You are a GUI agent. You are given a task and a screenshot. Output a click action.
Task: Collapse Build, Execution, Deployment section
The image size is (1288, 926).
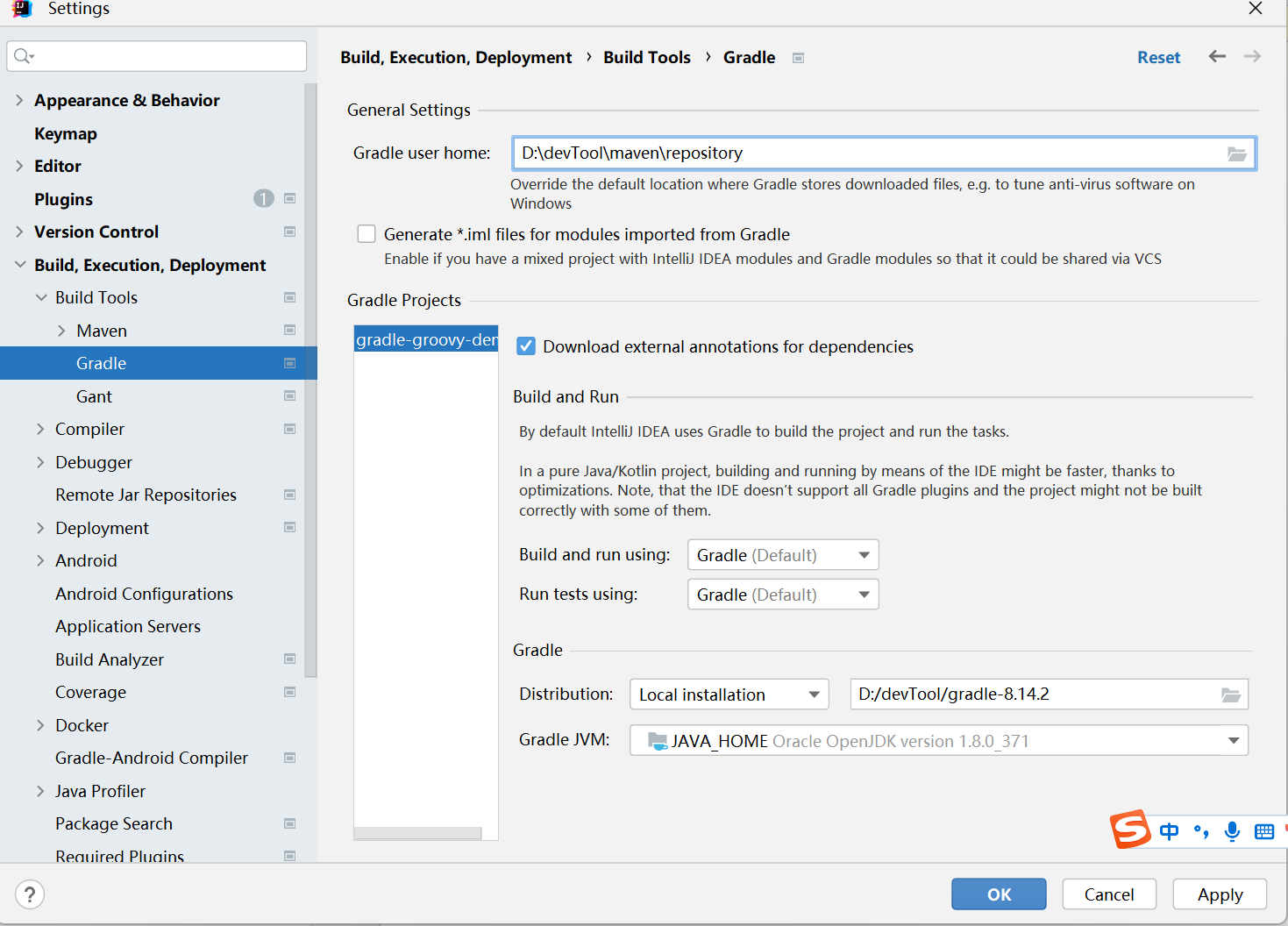coord(19,265)
